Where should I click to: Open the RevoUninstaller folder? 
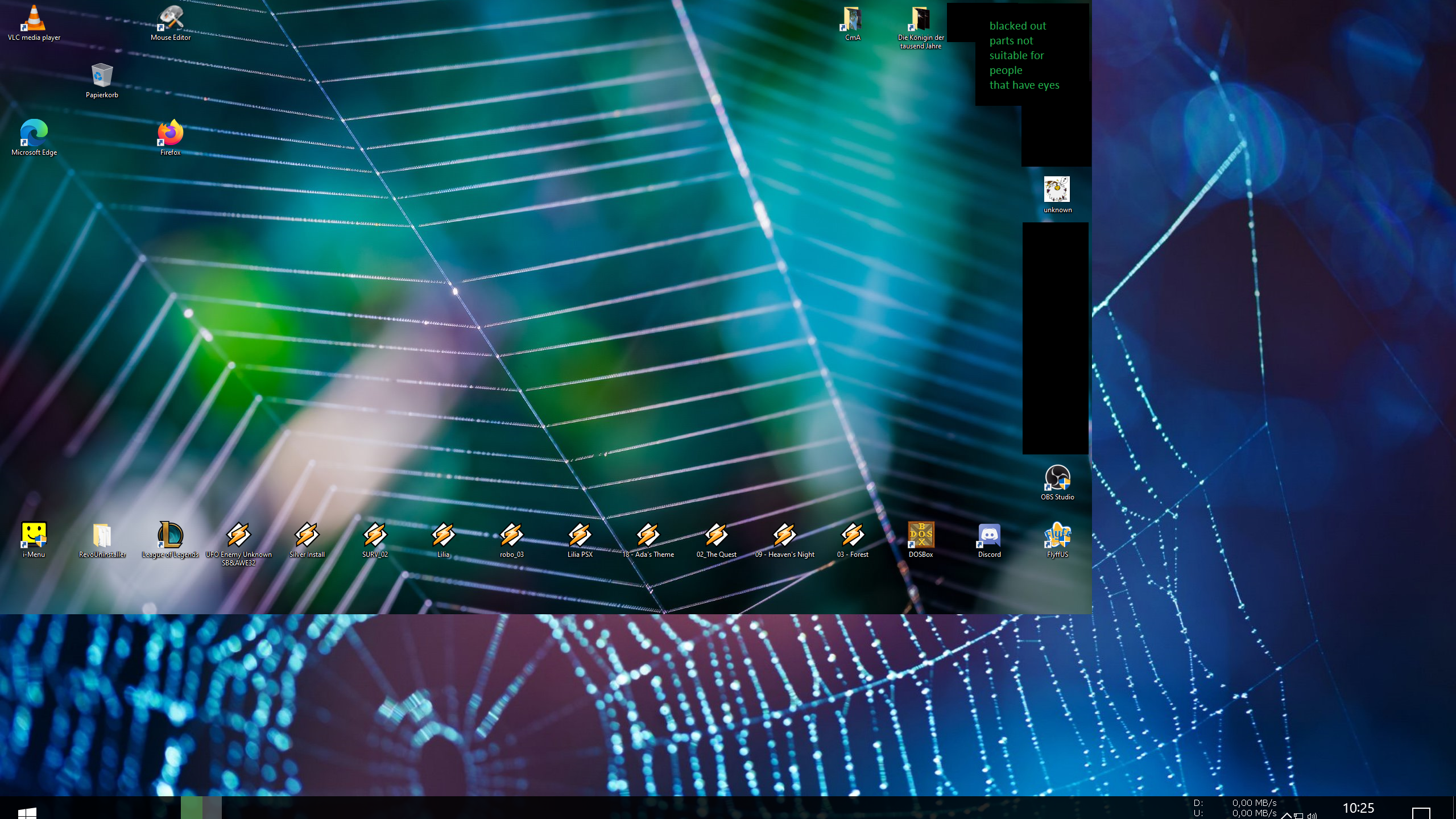(102, 536)
